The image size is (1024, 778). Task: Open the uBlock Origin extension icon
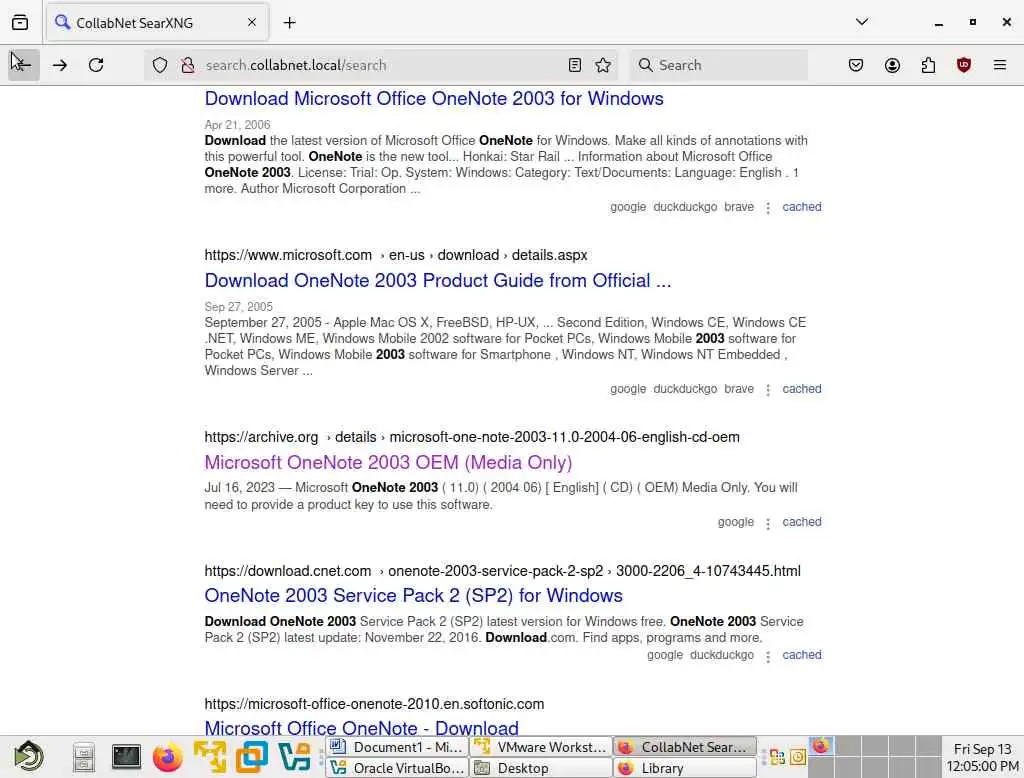[x=964, y=65]
